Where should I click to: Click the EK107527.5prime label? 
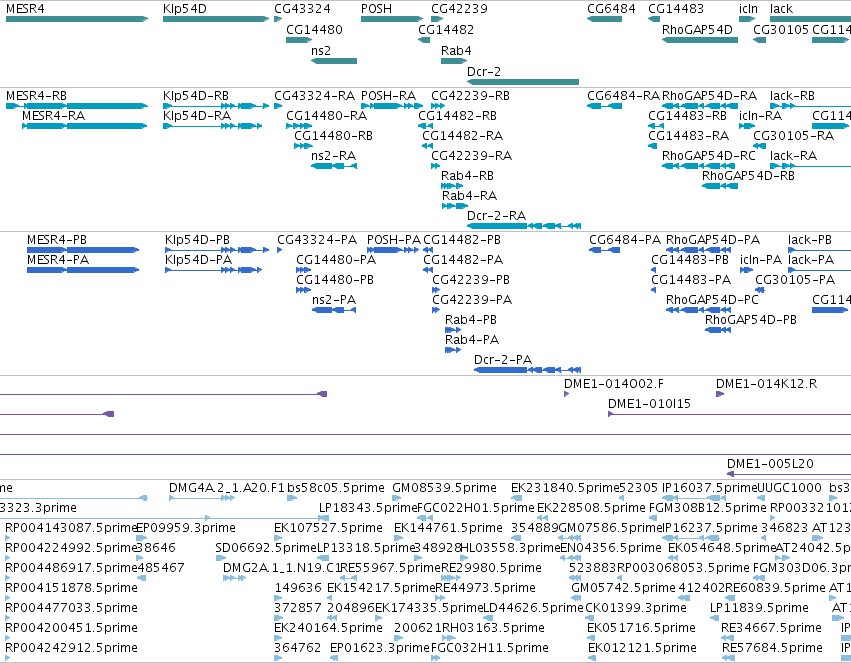(x=328, y=528)
